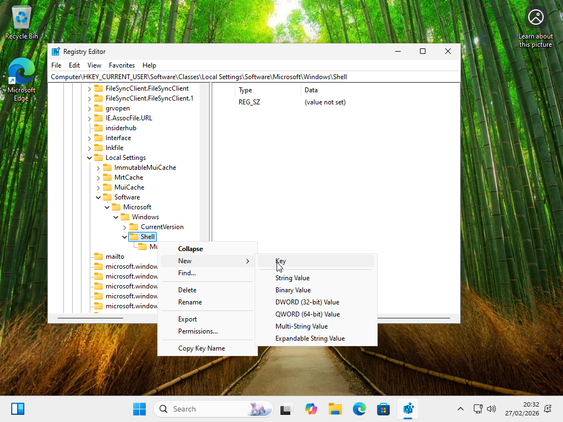Open the clock and date display
This screenshot has width=563, height=422.
522,409
